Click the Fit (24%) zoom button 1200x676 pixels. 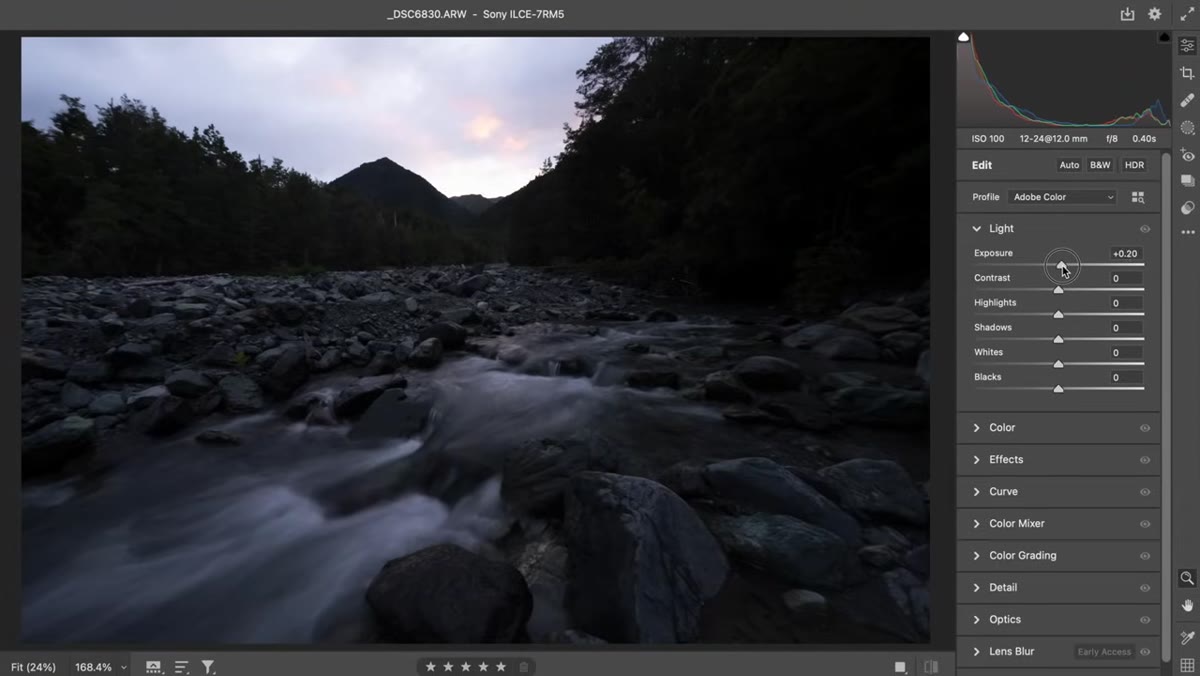pyautogui.click(x=34, y=667)
